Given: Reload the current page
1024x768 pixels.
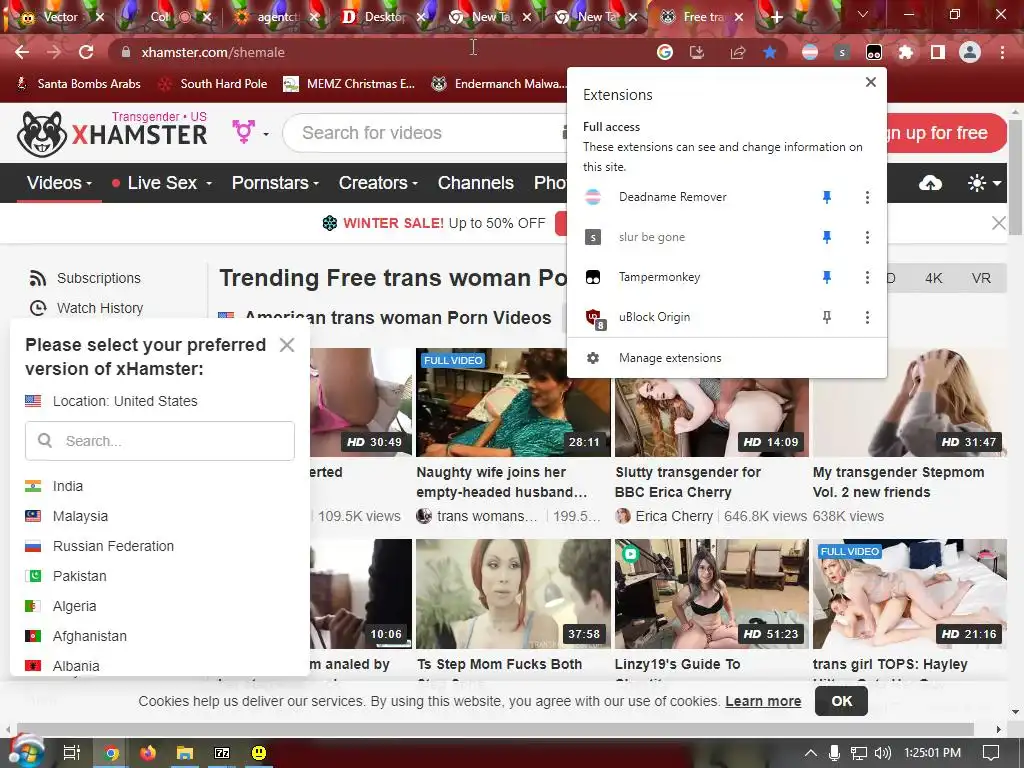Looking at the screenshot, I should click(86, 52).
